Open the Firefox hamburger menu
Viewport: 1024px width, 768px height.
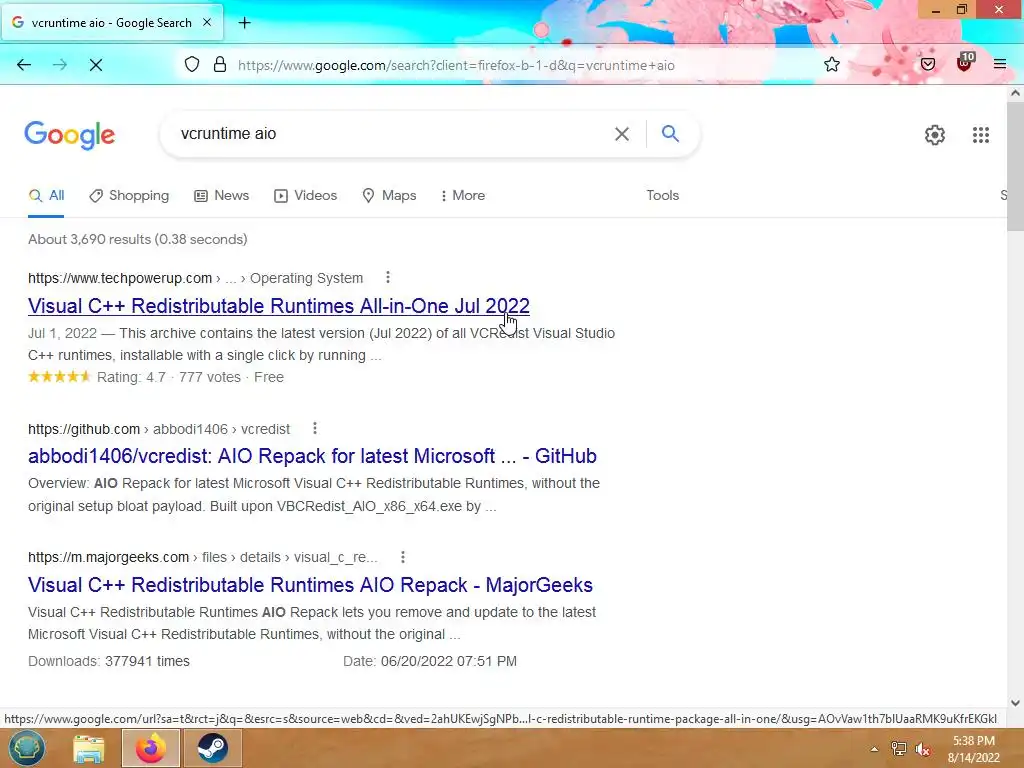coord(1000,64)
